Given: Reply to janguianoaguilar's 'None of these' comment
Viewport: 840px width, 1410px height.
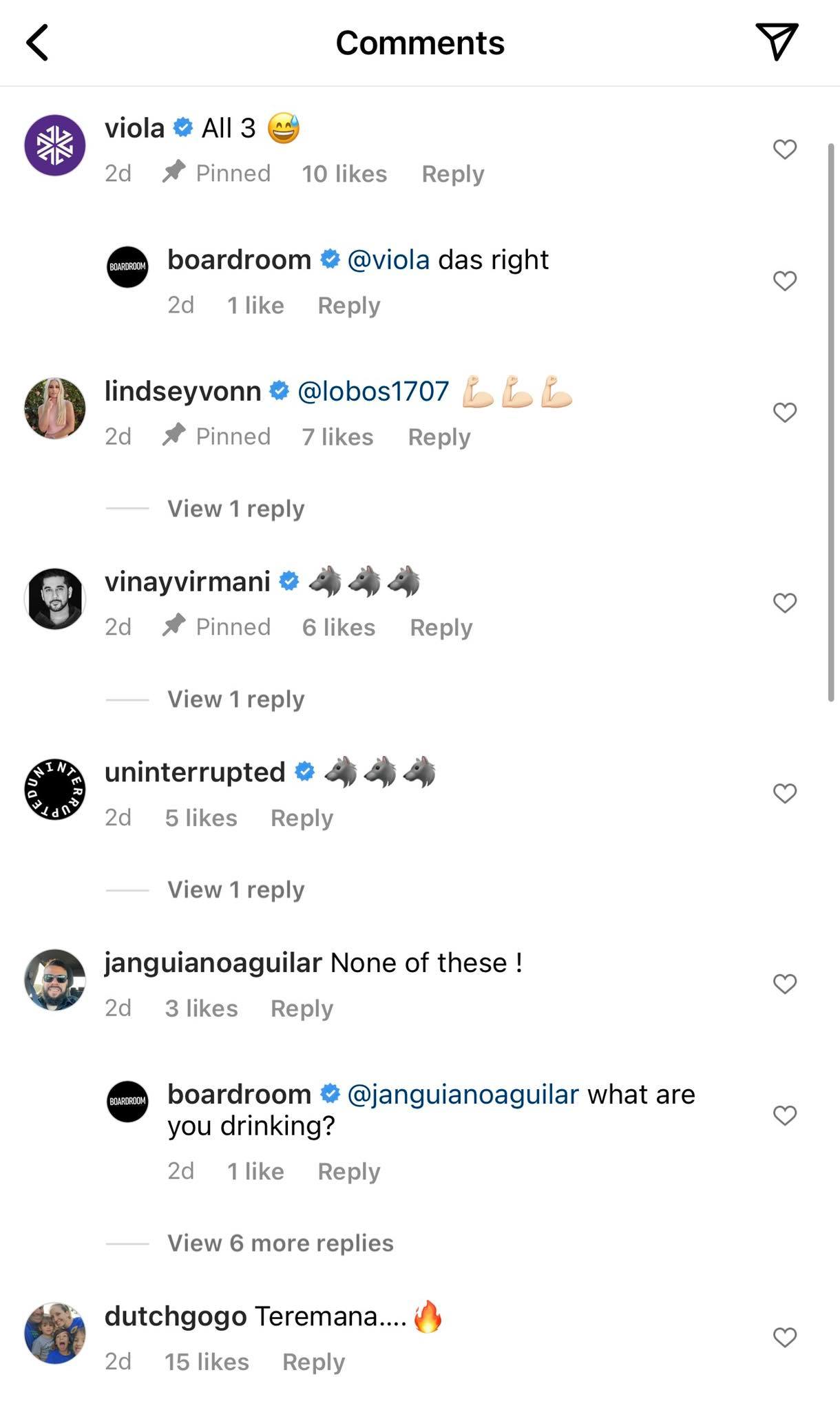Looking at the screenshot, I should (x=302, y=1009).
